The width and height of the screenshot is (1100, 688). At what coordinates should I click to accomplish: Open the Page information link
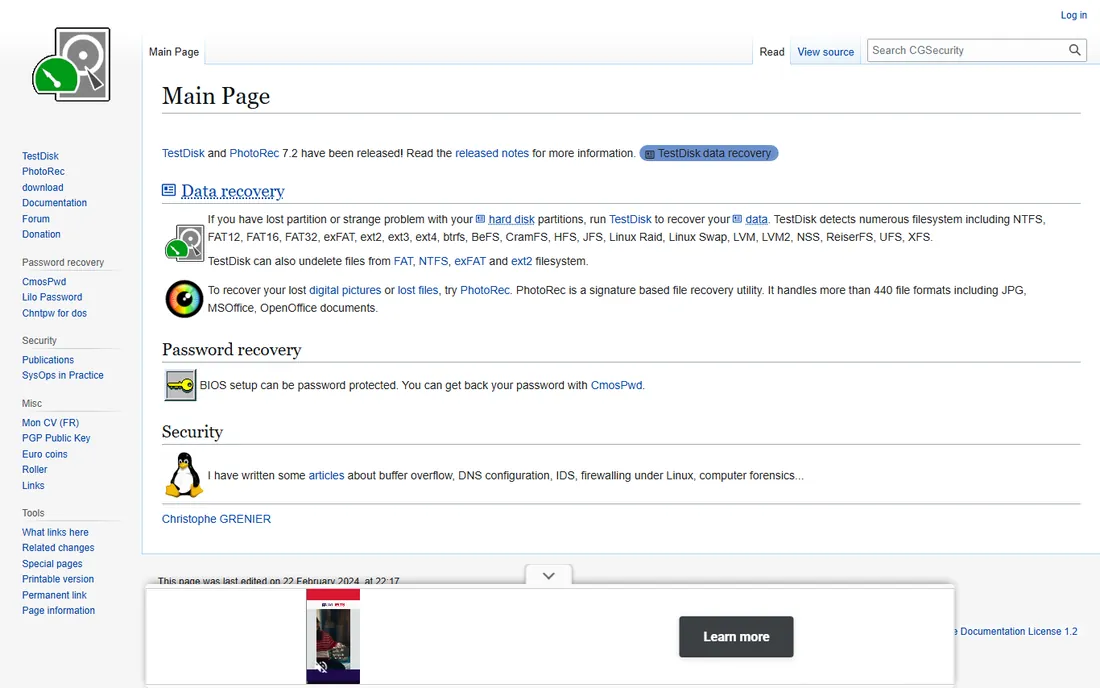tap(58, 610)
